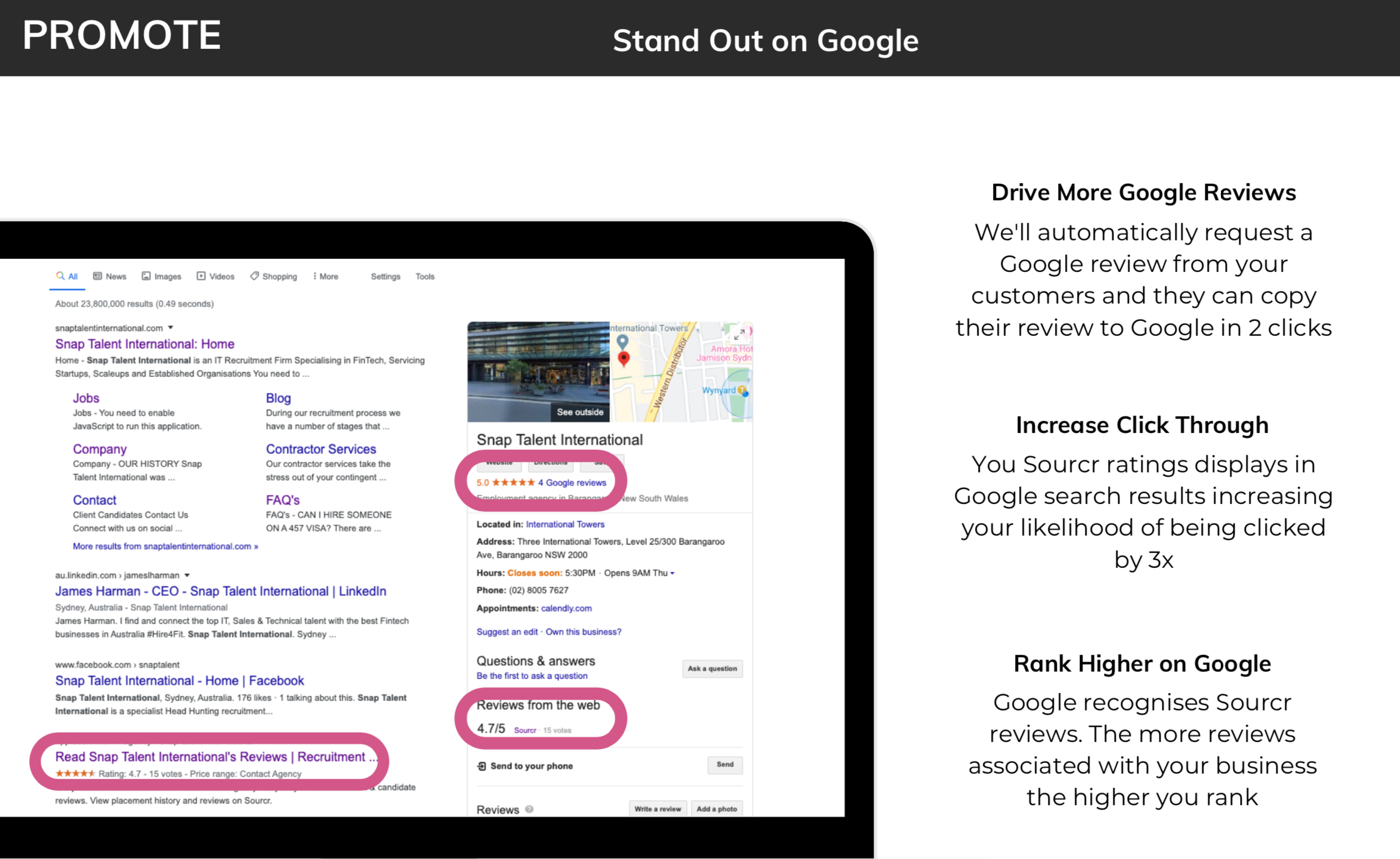
Task: Expand the More search options menu
Action: click(x=325, y=276)
